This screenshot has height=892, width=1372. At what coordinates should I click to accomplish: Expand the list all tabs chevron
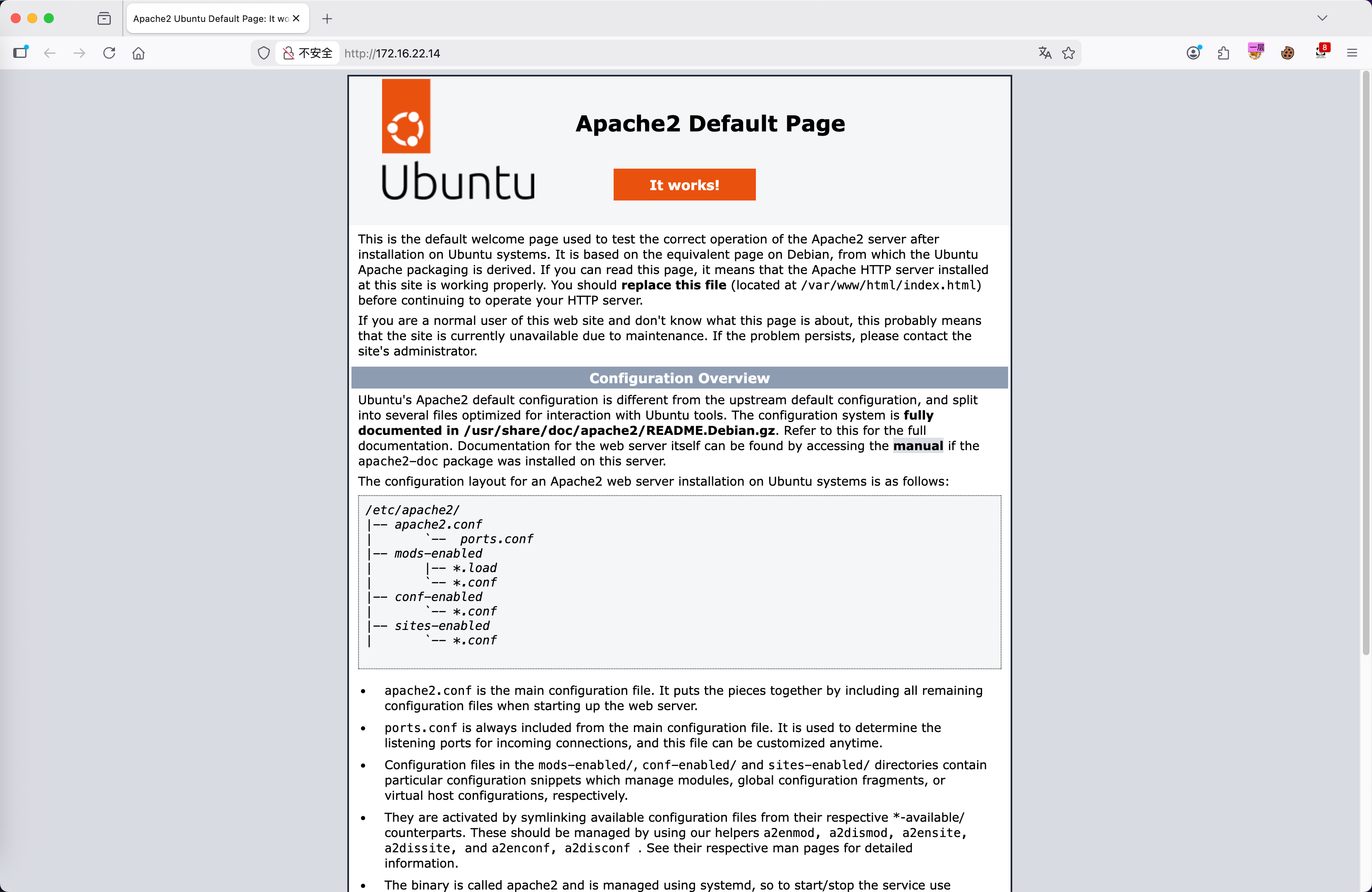point(1322,18)
